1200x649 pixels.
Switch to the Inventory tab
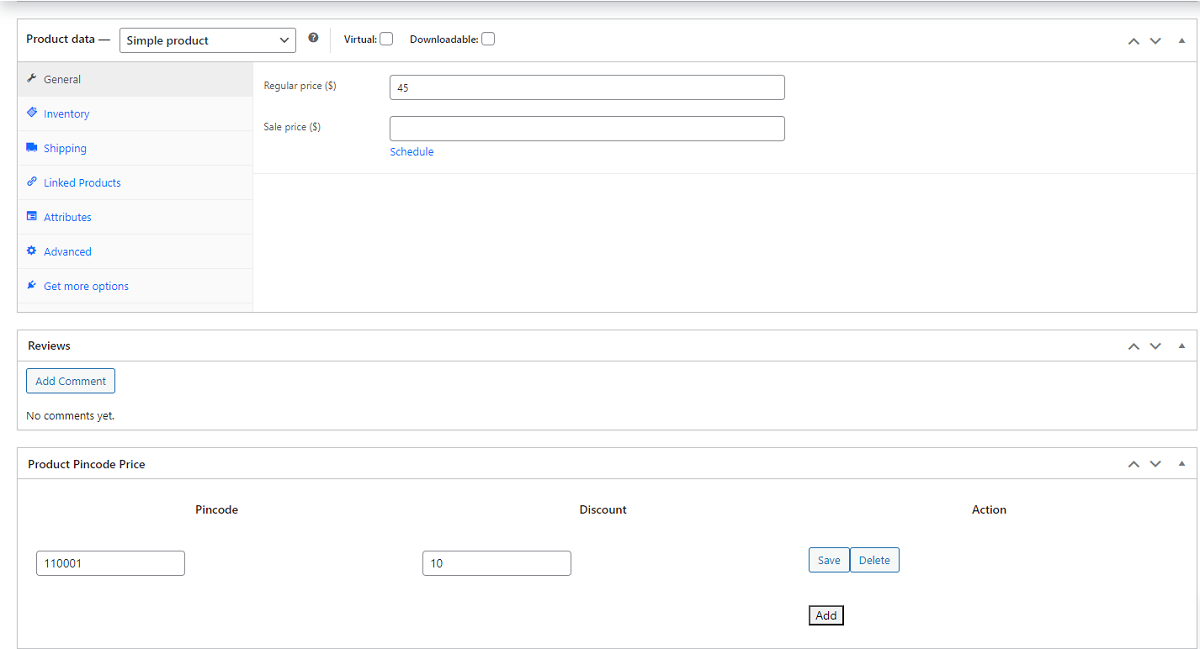(67, 113)
